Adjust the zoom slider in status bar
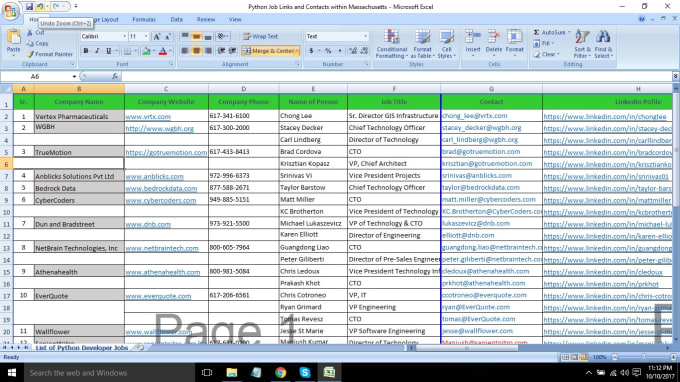 point(644,357)
